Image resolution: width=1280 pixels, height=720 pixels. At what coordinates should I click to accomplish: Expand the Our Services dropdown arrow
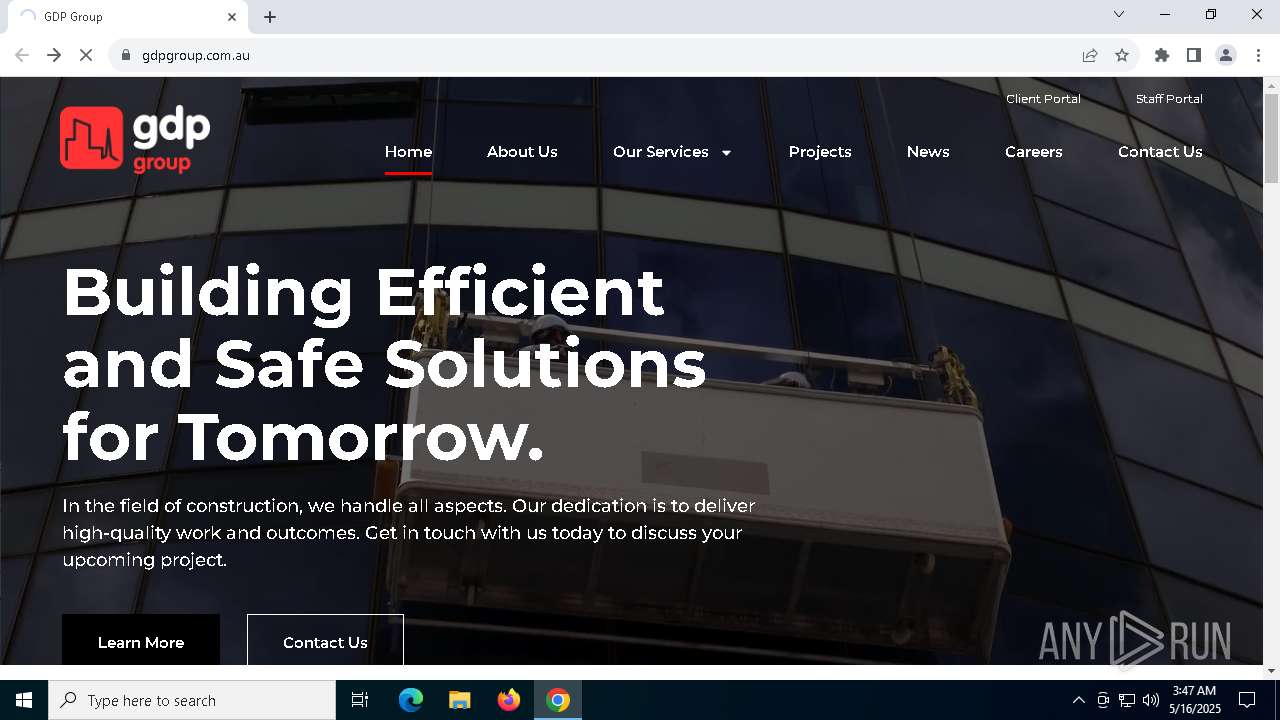[726, 153]
